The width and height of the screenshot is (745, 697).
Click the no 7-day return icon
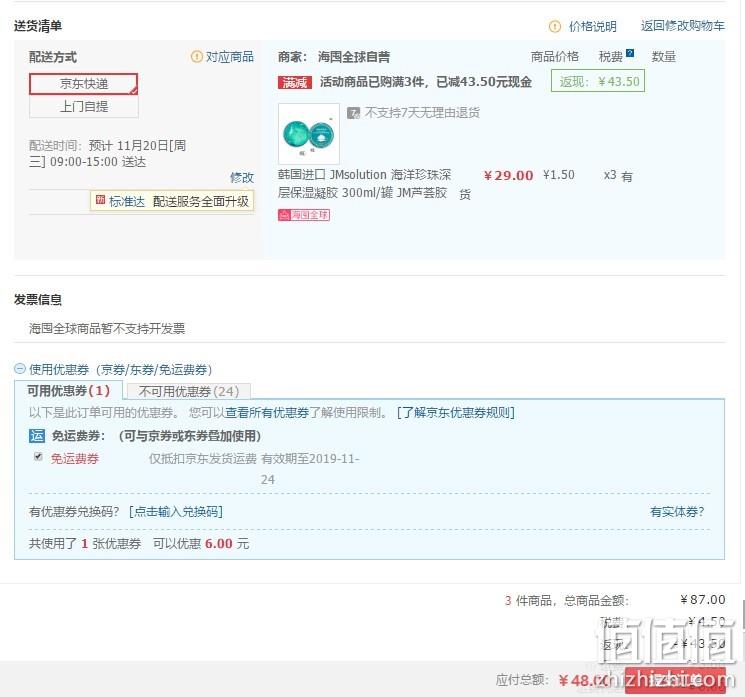click(353, 113)
